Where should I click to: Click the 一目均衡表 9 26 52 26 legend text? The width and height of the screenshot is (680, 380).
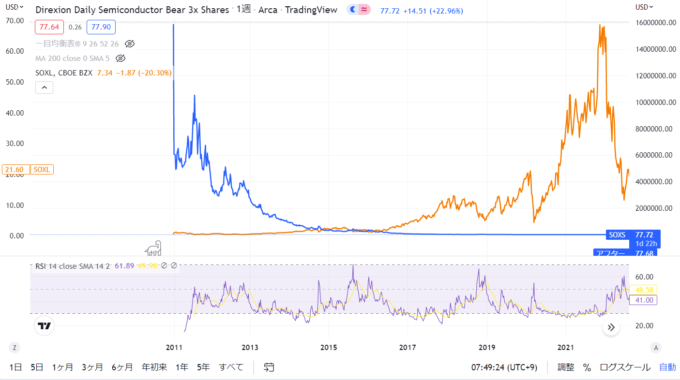(x=77, y=44)
